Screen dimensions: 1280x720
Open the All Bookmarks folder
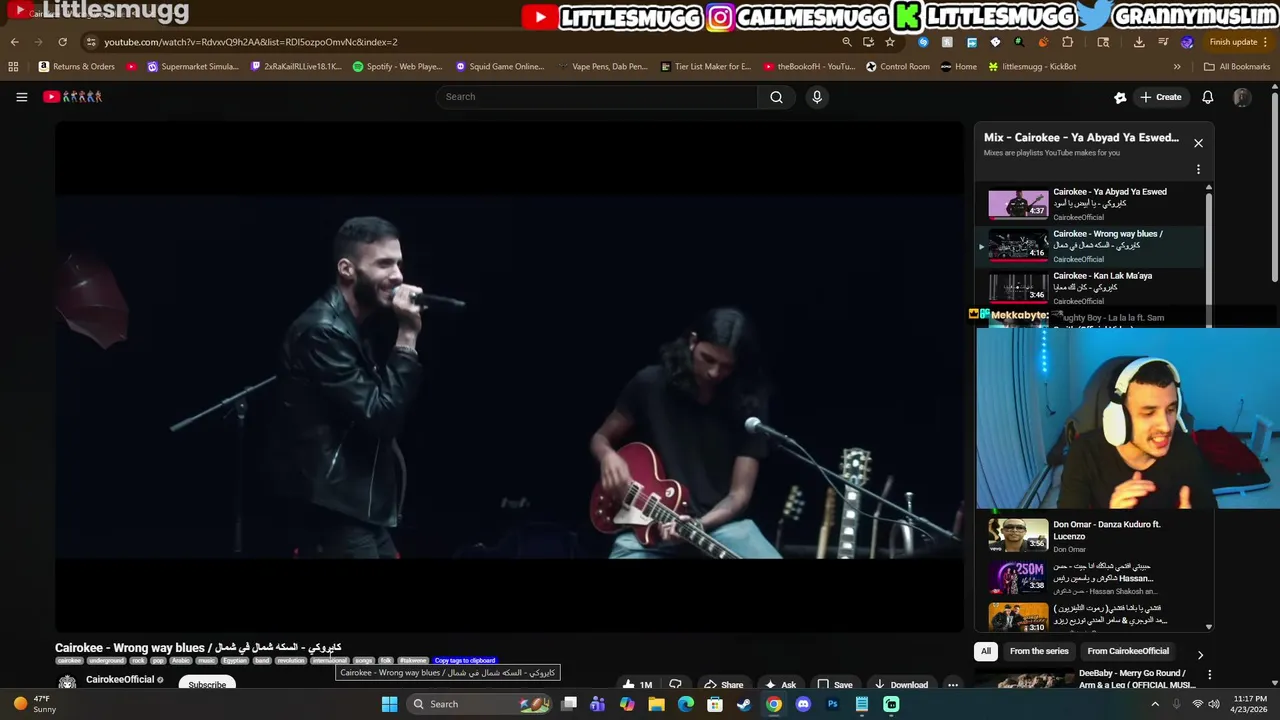1237,67
